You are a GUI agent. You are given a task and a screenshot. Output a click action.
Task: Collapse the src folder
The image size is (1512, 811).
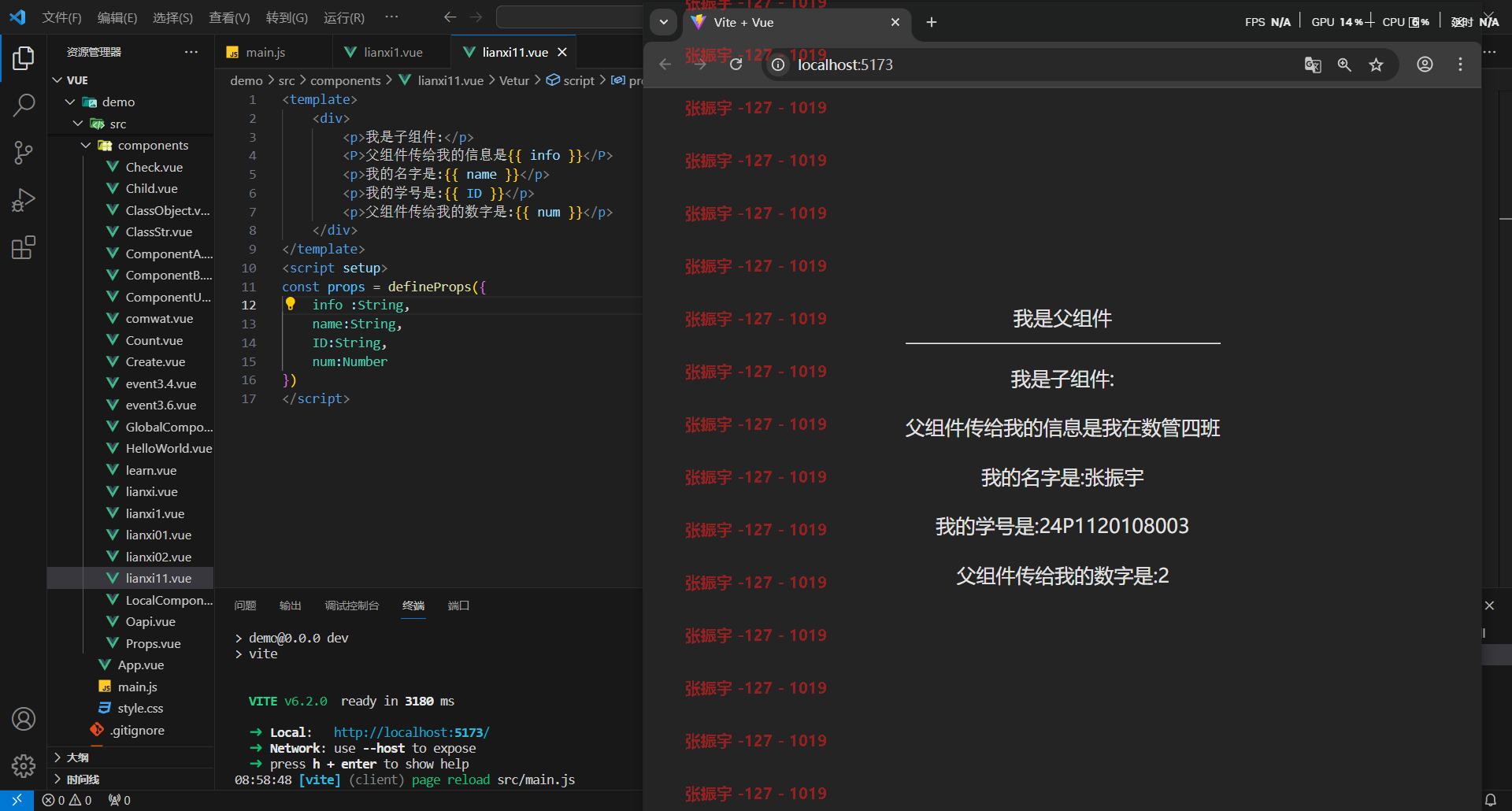click(131, 124)
